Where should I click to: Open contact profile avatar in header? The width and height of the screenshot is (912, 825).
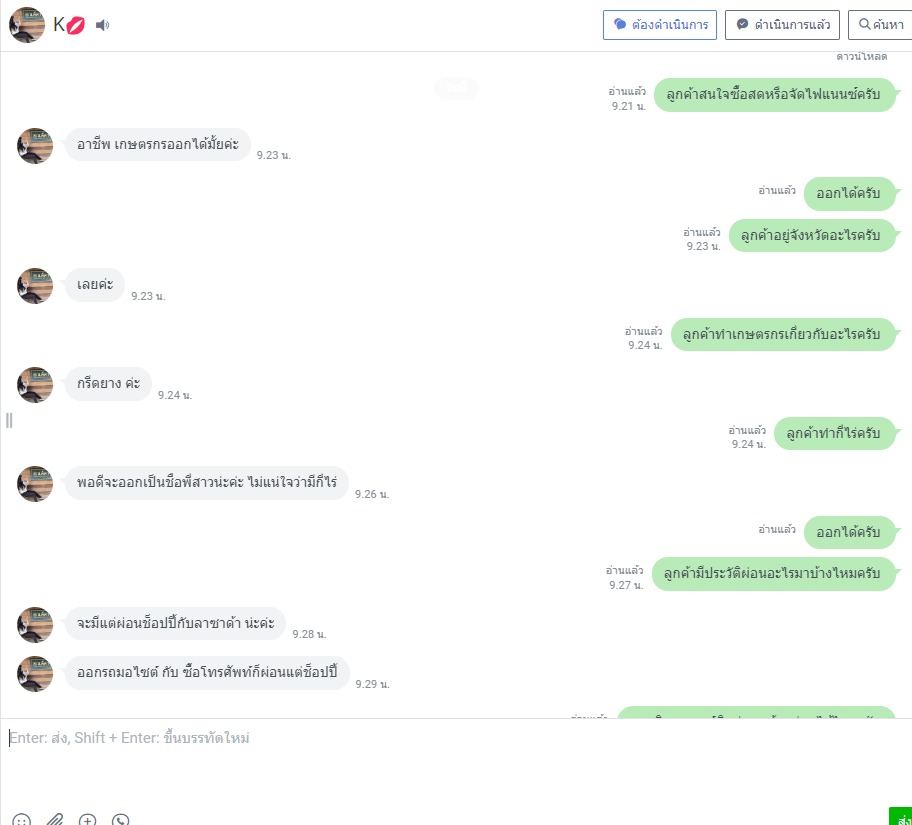click(x=27, y=25)
